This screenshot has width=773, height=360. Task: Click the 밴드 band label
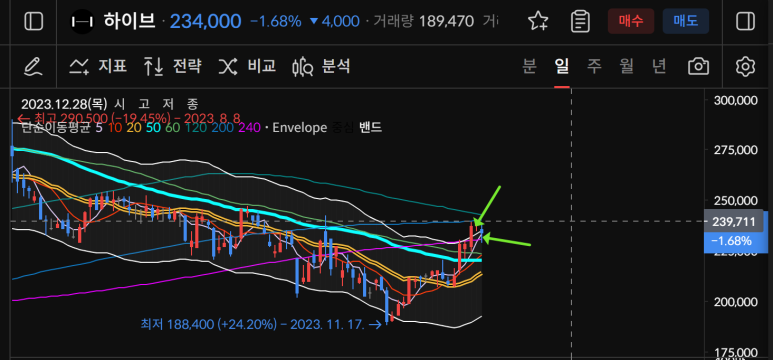point(370,128)
